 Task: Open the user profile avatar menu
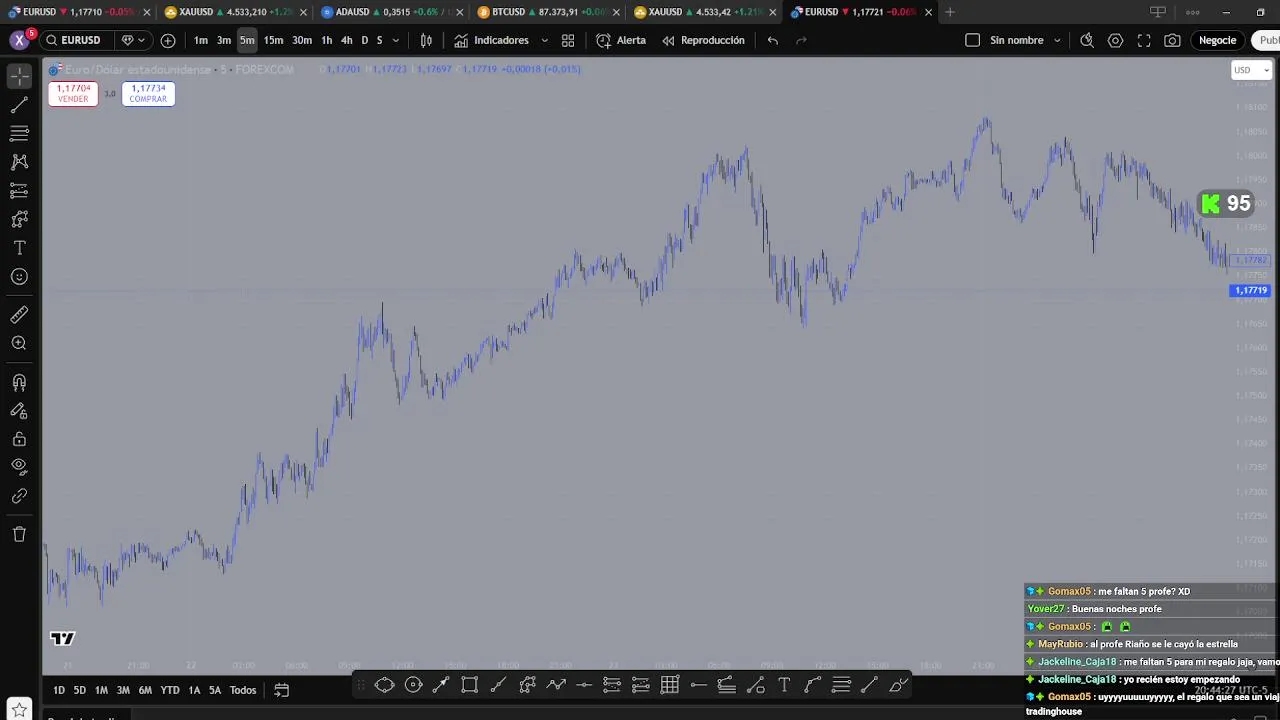click(x=20, y=40)
